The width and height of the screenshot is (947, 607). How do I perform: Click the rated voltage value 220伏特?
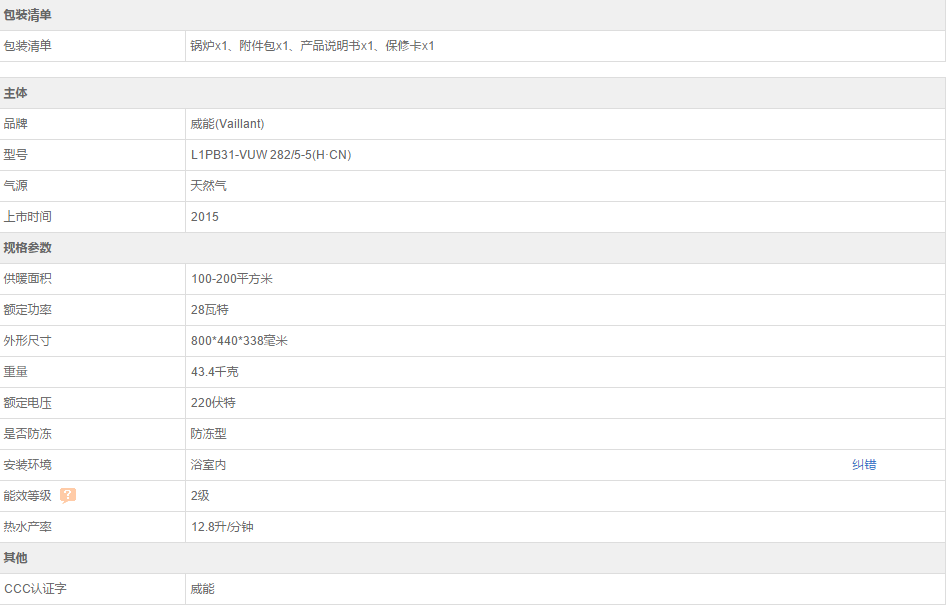pyautogui.click(x=214, y=403)
